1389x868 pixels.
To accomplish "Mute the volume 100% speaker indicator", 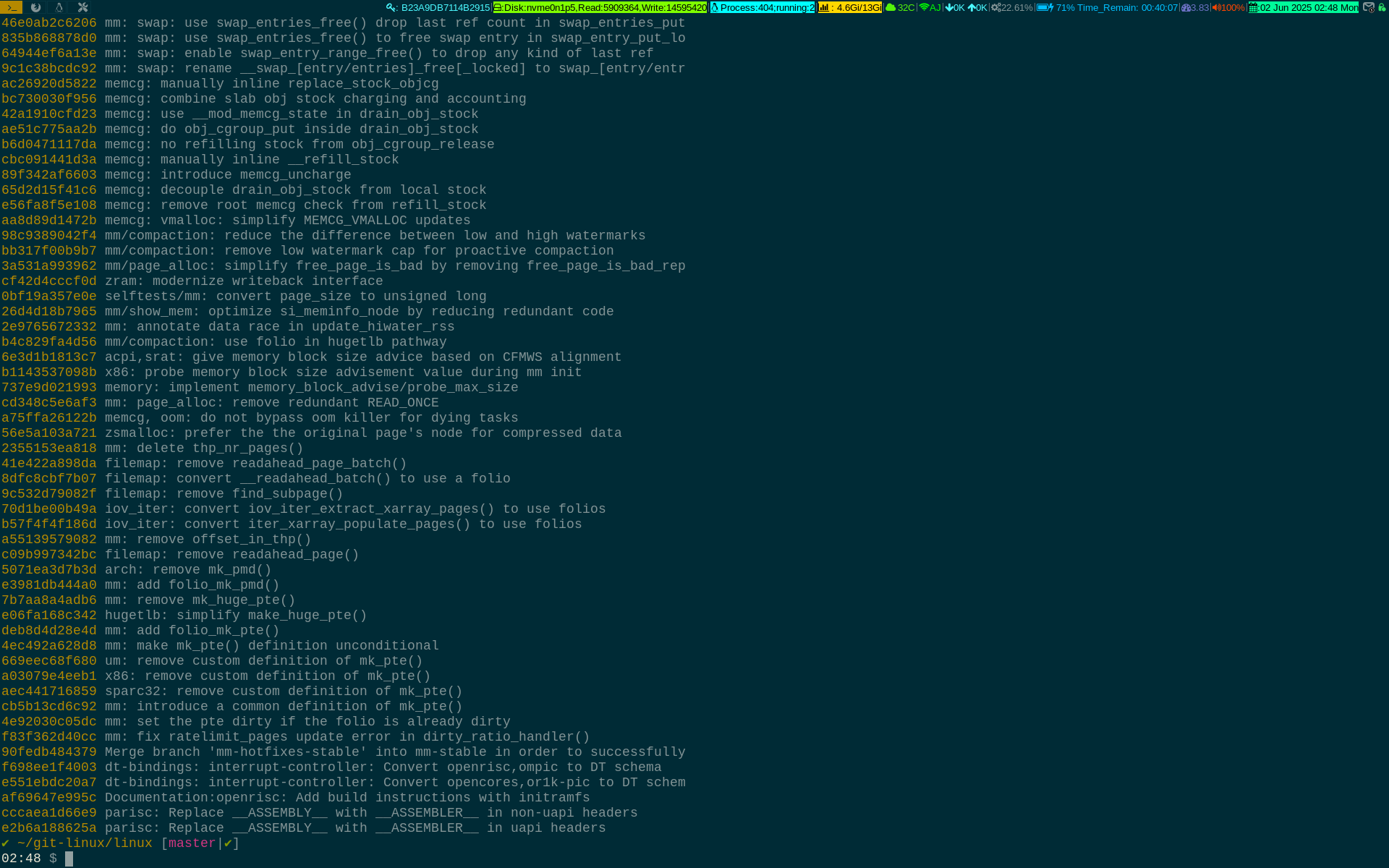I will 1228,7.
